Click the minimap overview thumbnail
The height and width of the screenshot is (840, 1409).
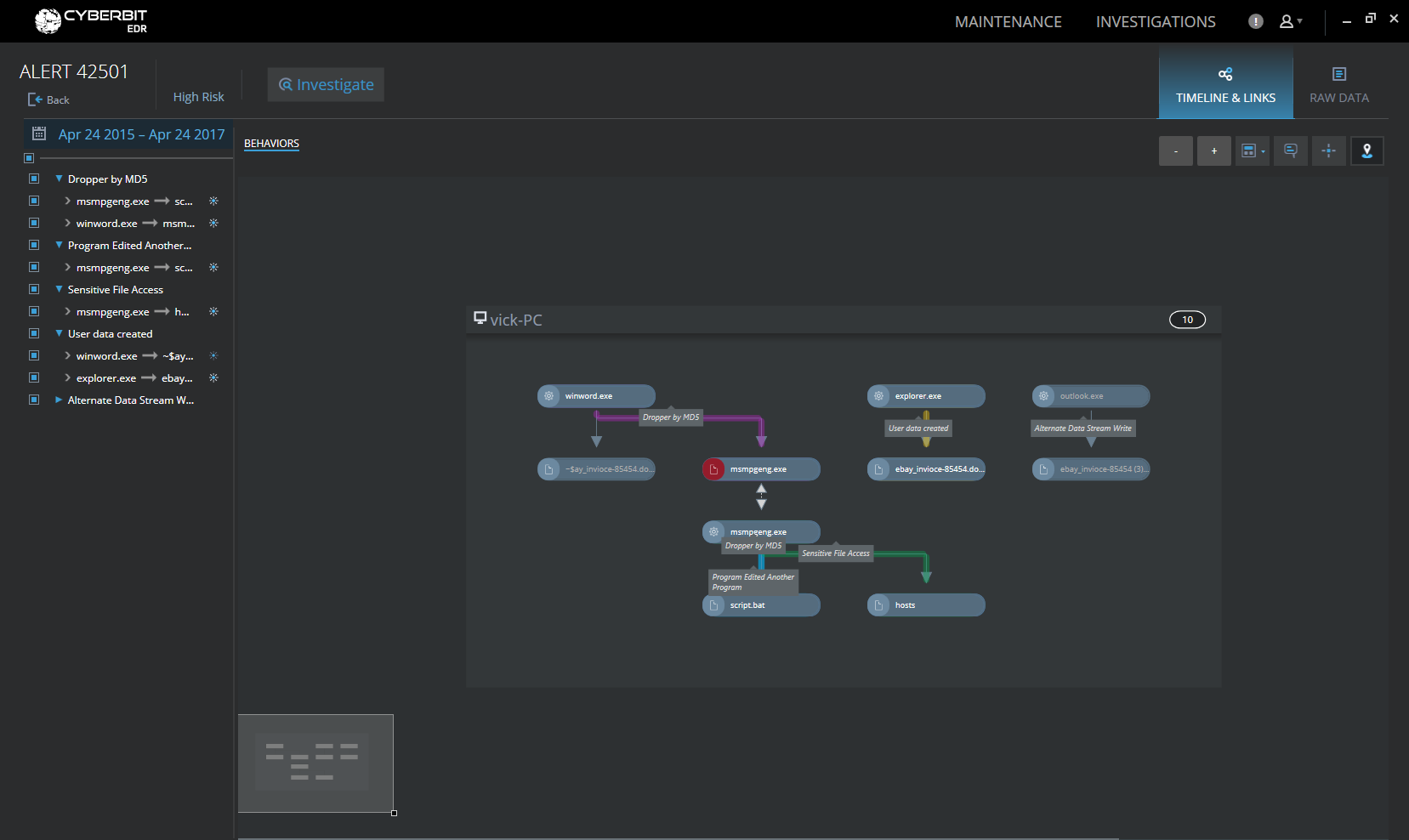315,763
